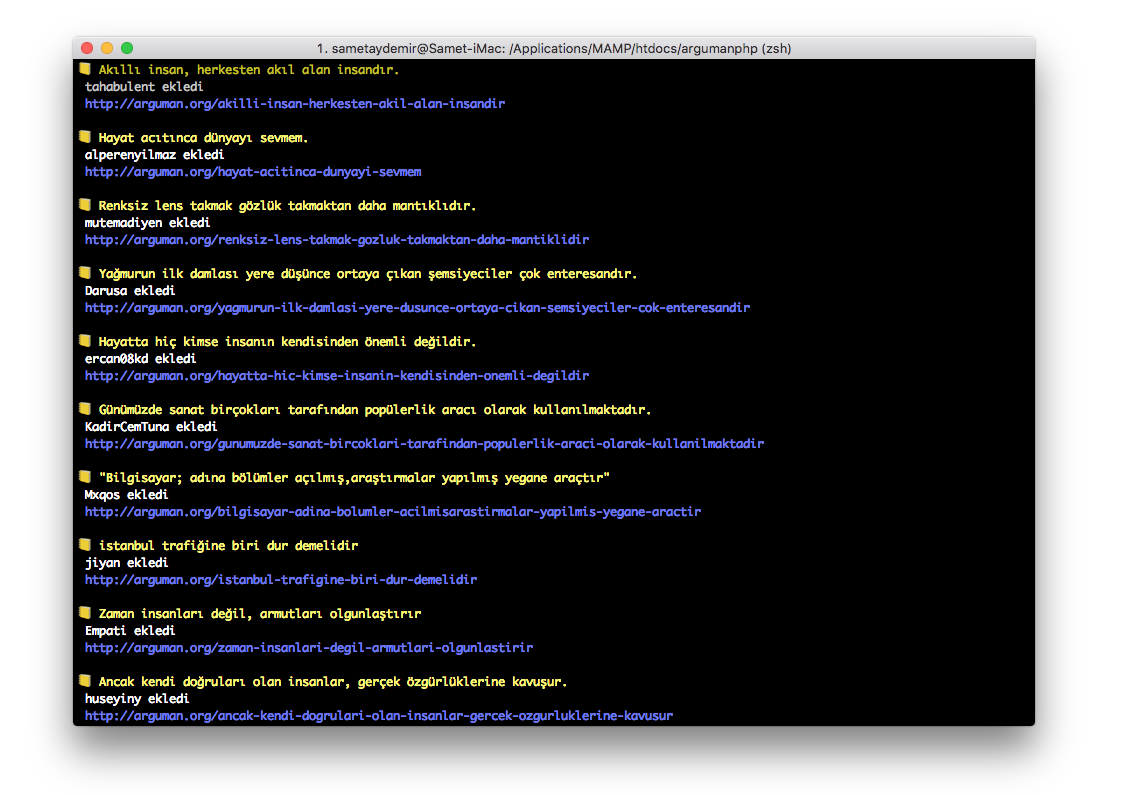Open the akilli-insan-herkesten-akil-alan-insandir link

pos(295,104)
